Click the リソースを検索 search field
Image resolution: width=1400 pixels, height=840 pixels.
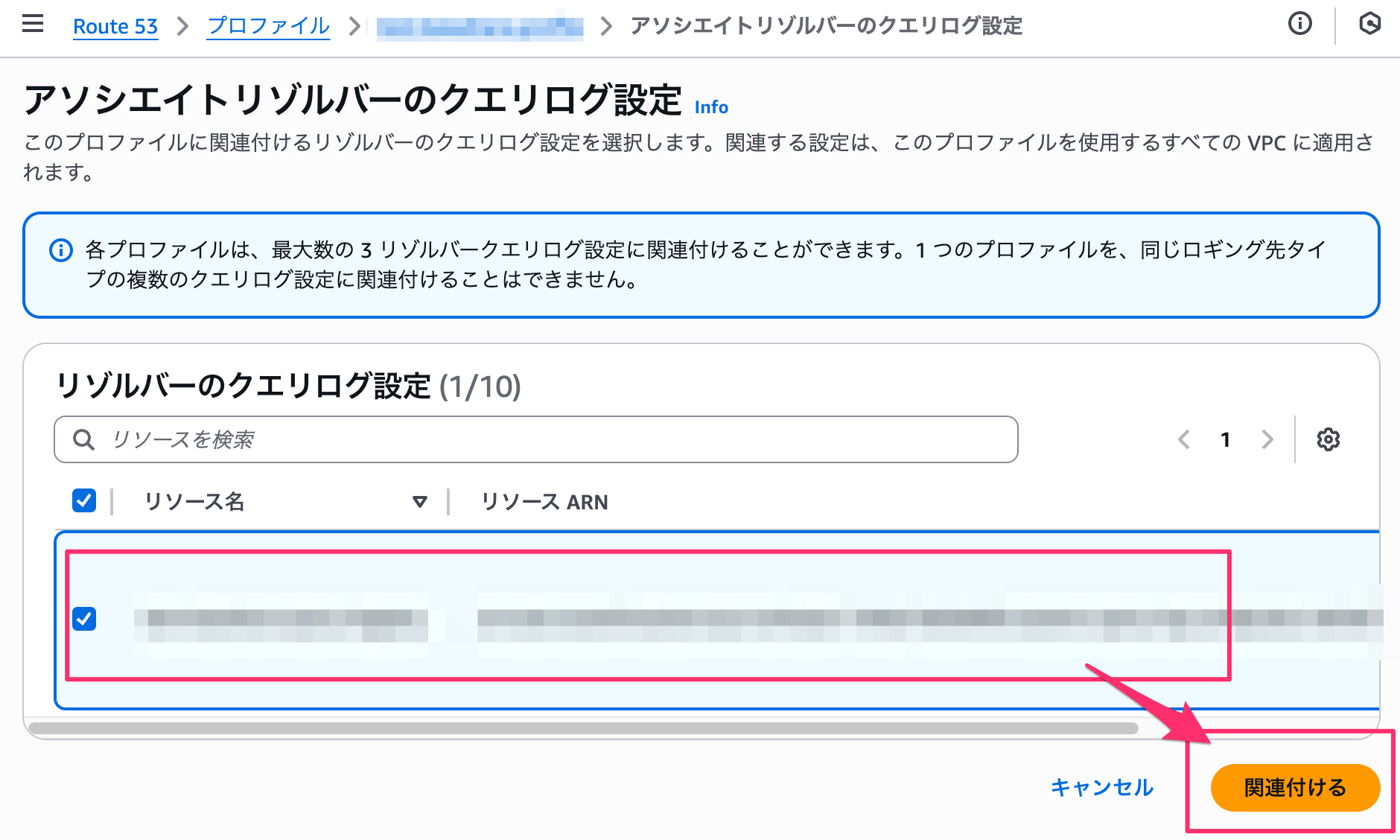[551, 439]
